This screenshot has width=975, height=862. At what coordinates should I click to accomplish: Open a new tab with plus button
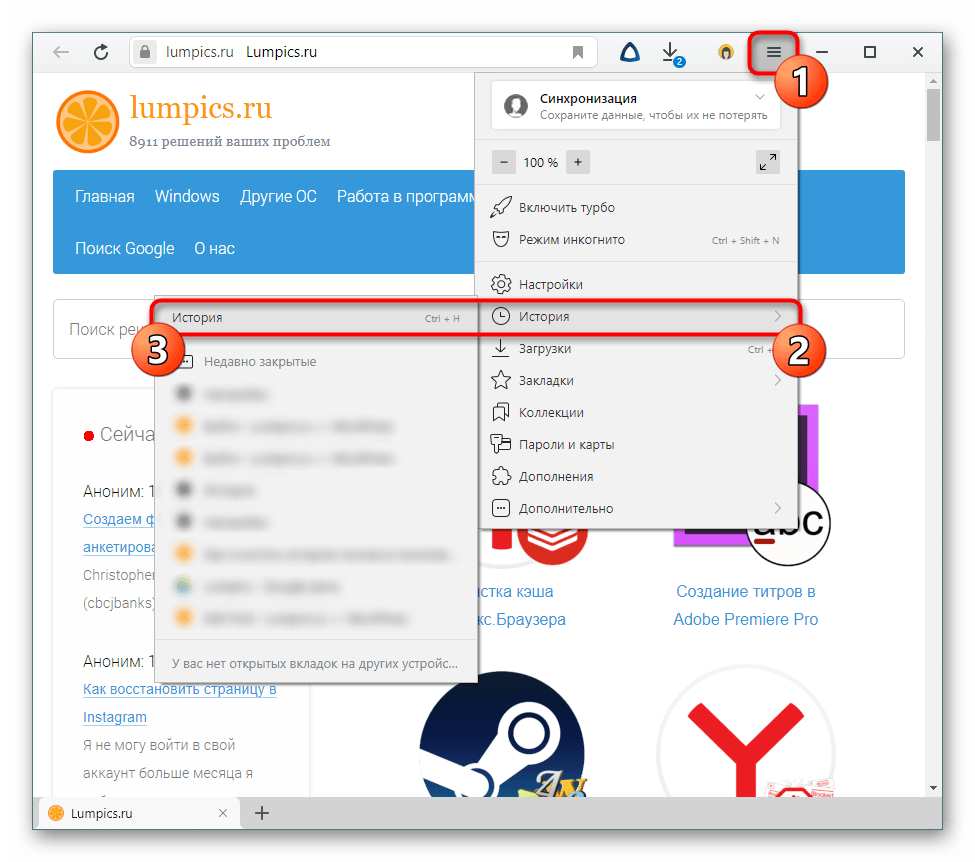pyautogui.click(x=262, y=813)
